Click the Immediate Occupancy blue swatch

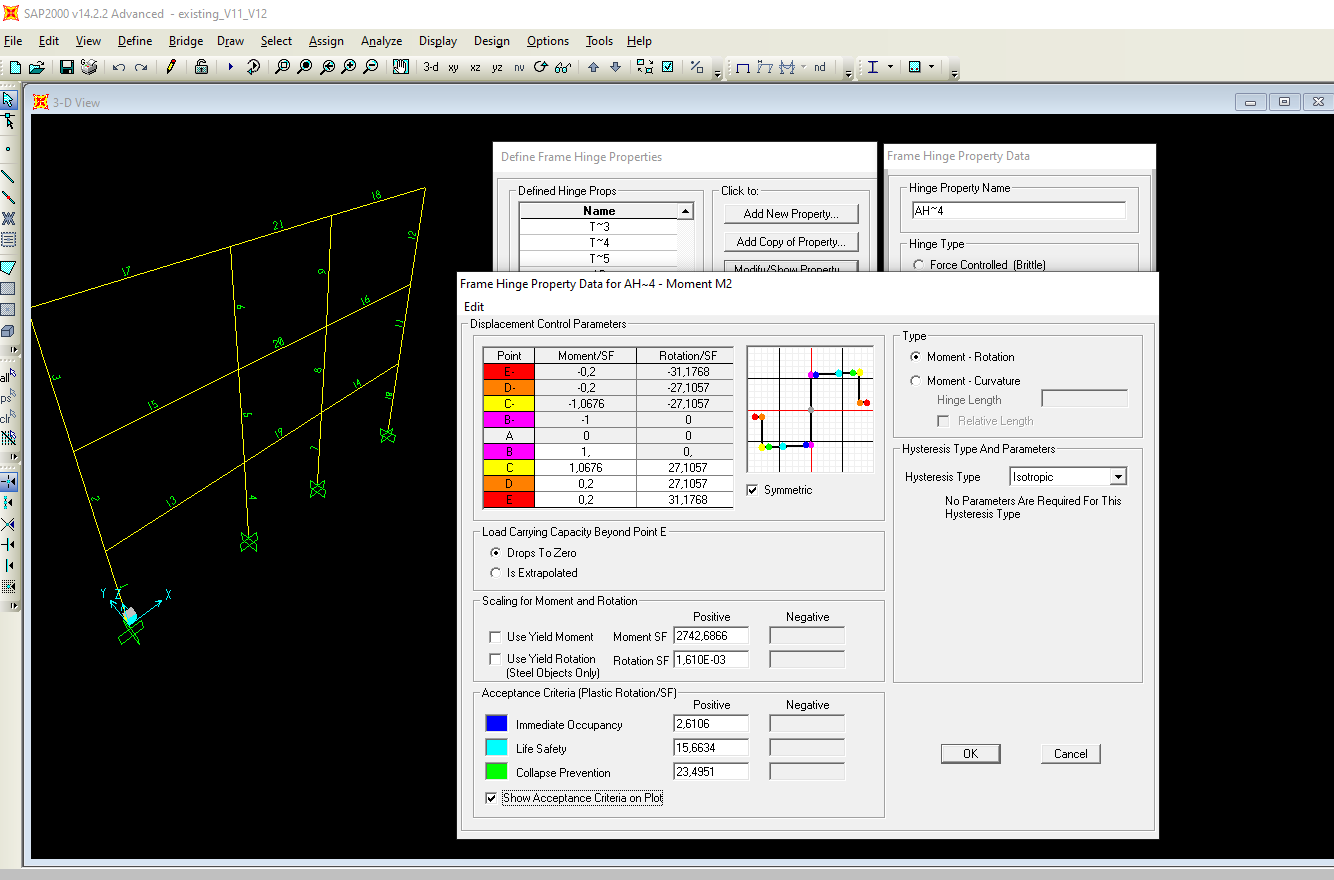pos(496,724)
